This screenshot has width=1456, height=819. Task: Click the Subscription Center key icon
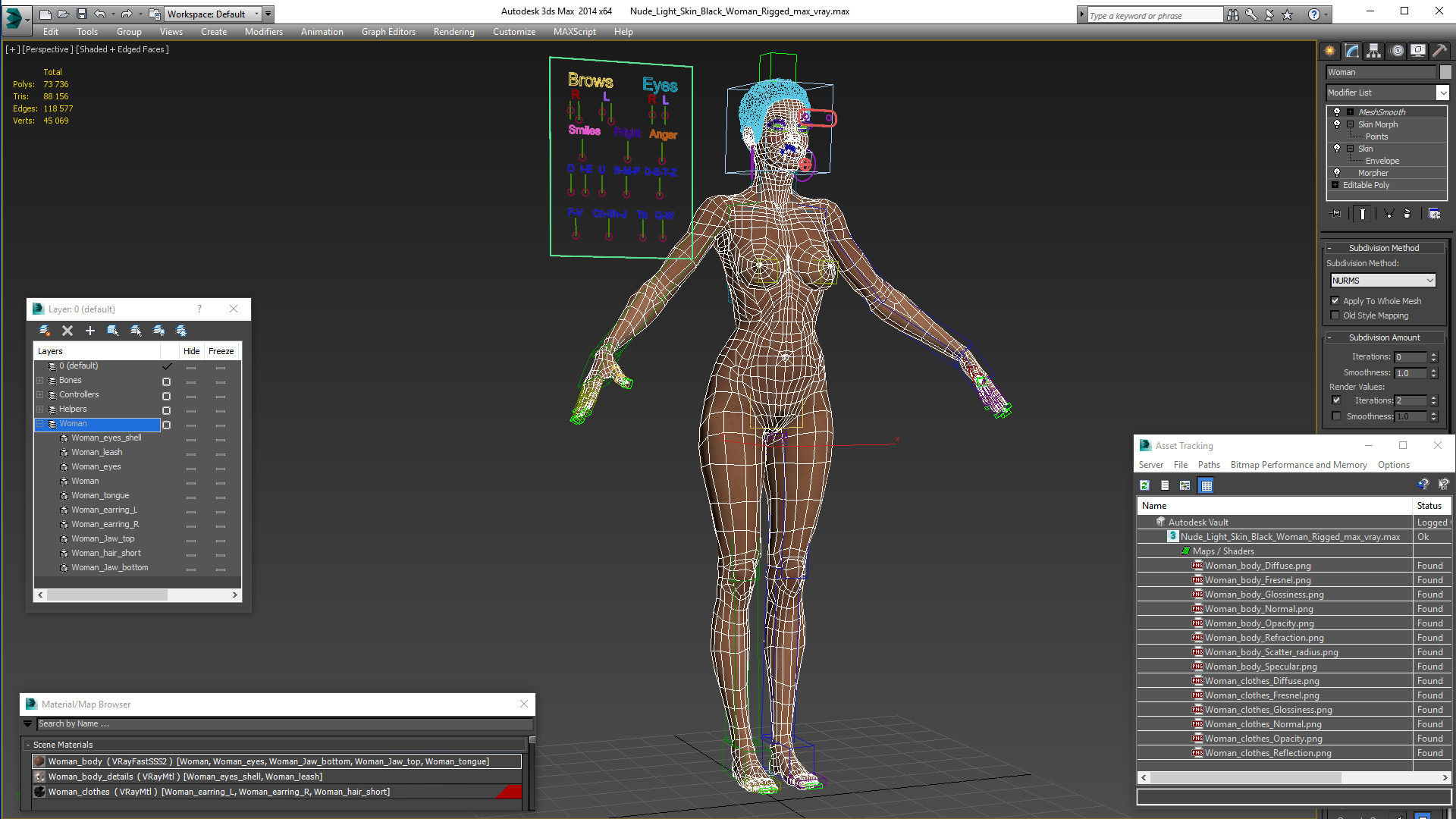pyautogui.click(x=1251, y=14)
